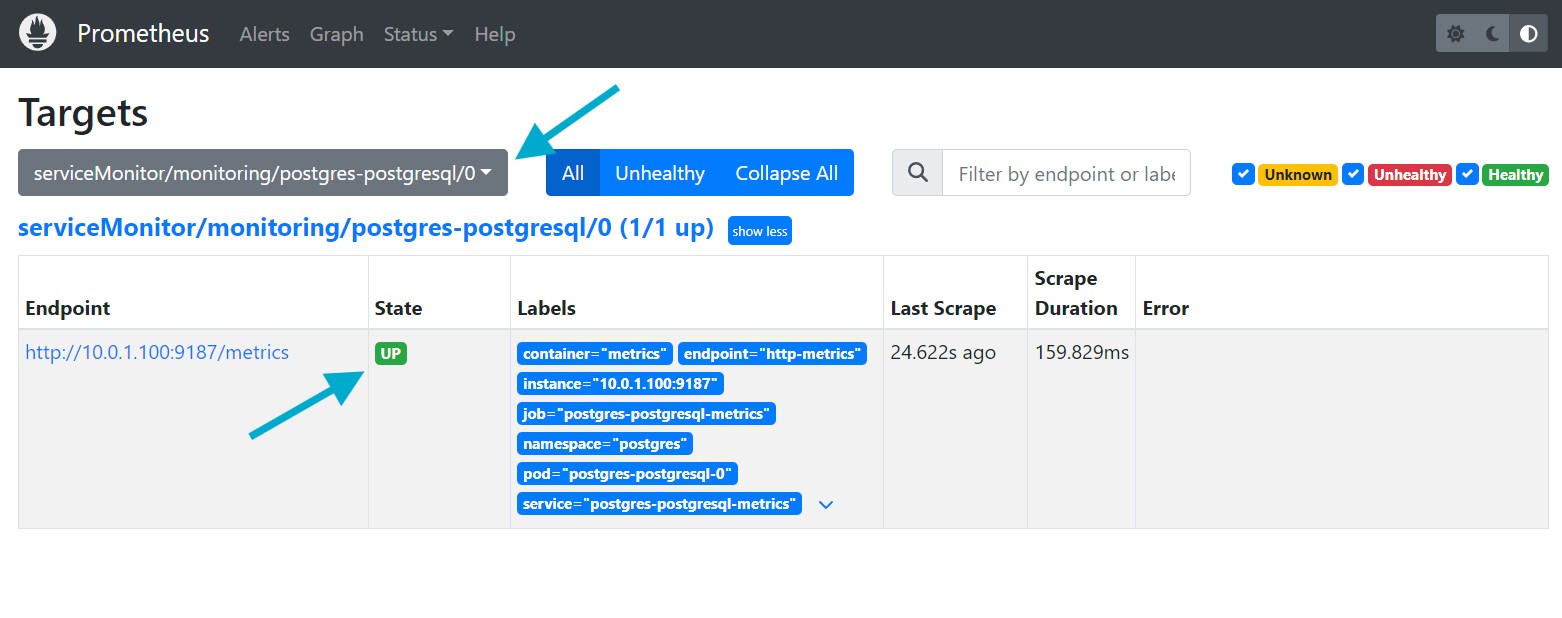Click the green UP state badge
Image resolution: width=1562 pixels, height=618 pixels.
(391, 353)
